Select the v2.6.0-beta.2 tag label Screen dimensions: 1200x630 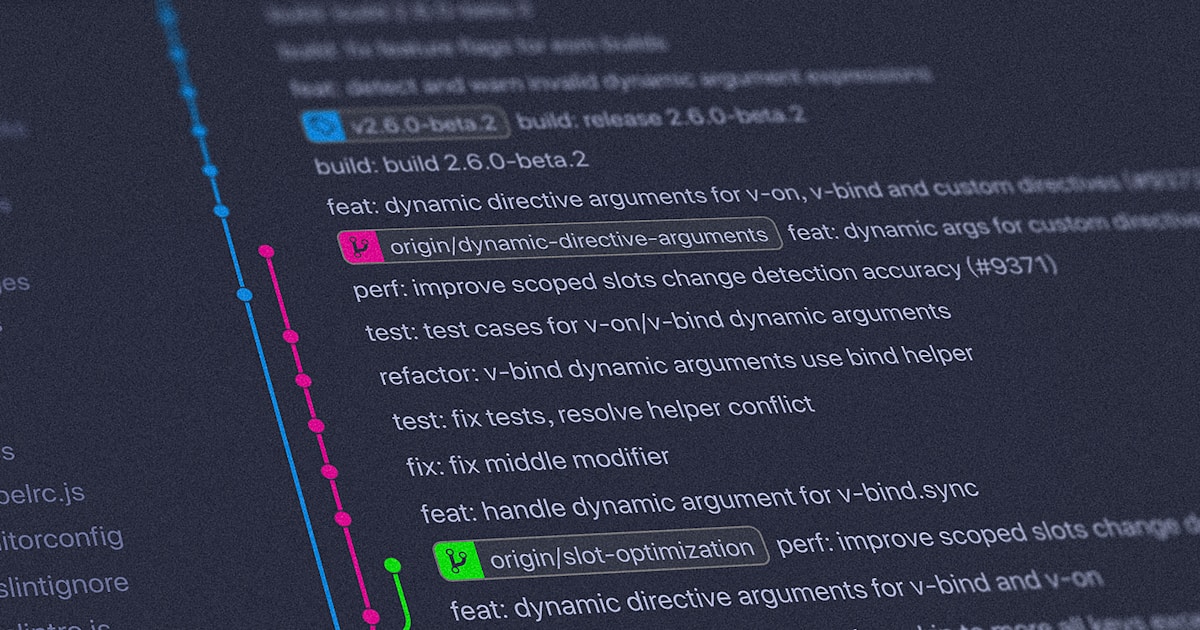(405, 123)
